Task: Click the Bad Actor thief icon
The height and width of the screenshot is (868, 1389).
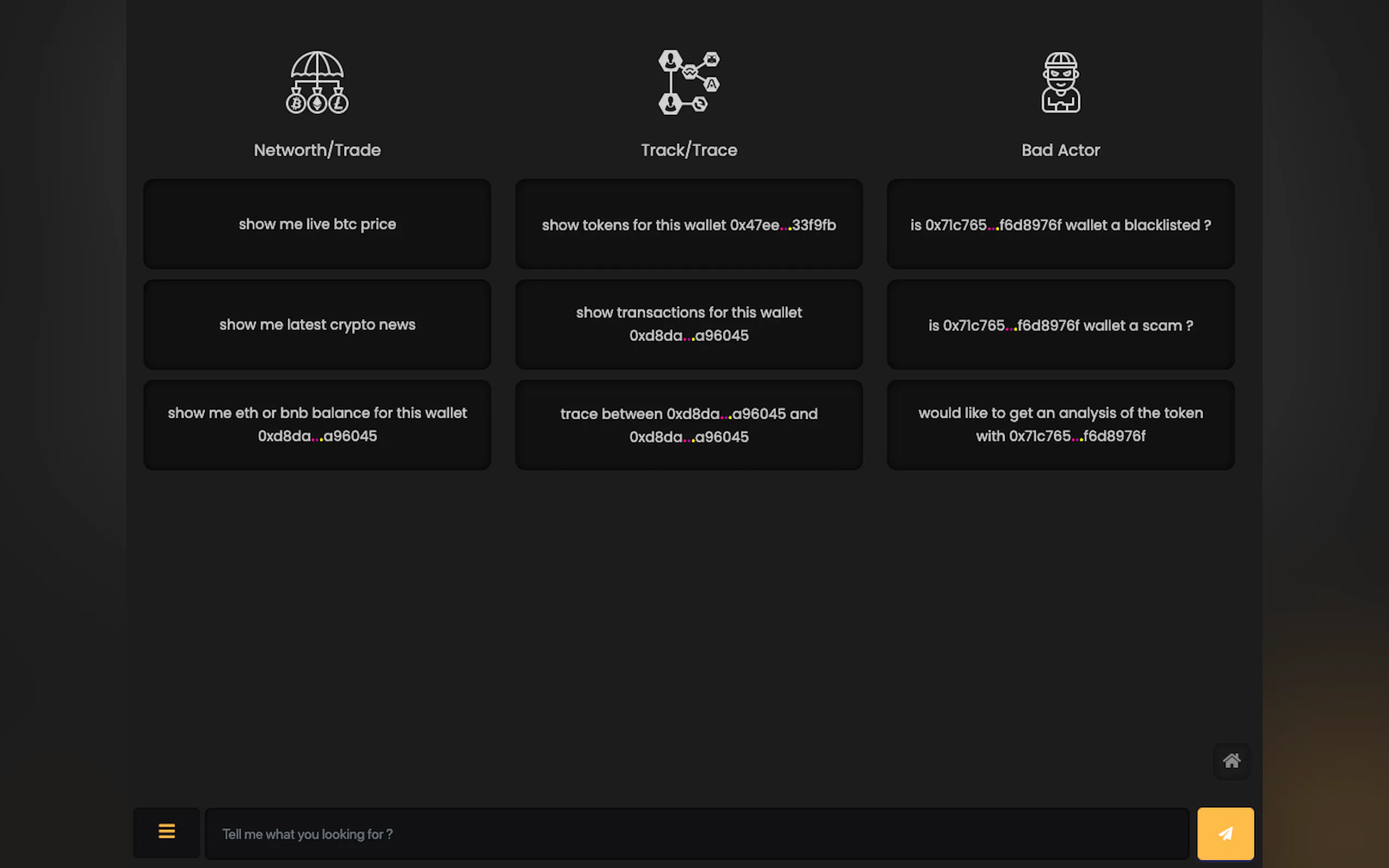Action: click(x=1060, y=82)
